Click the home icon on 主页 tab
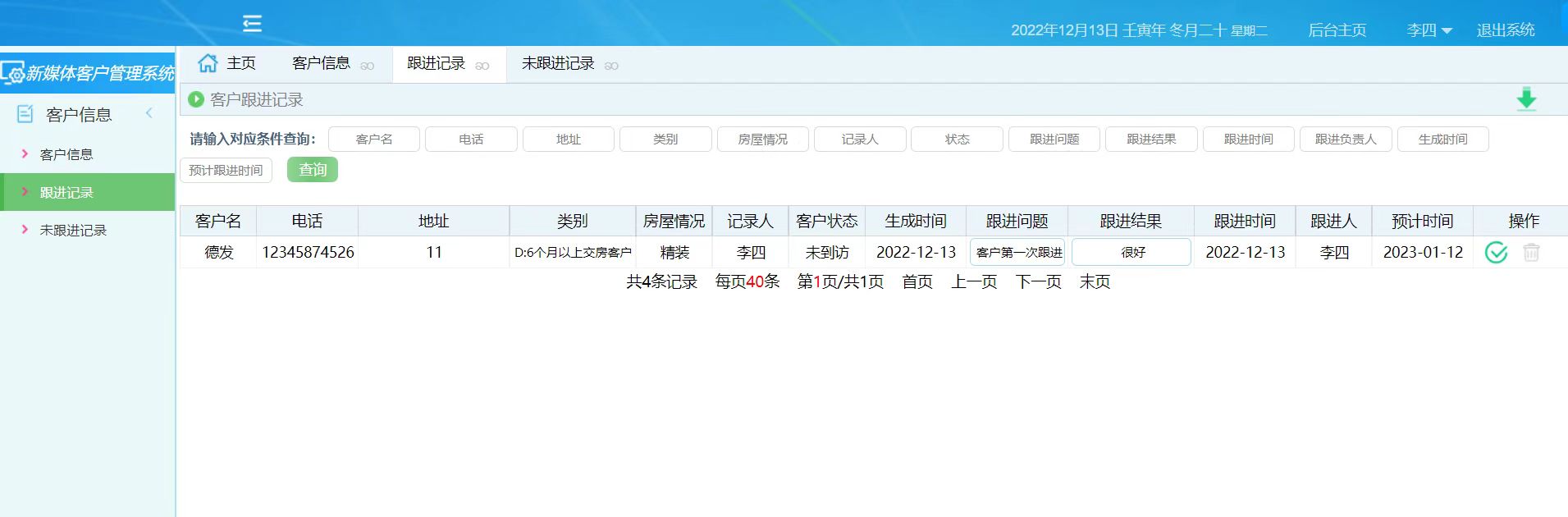 [208, 63]
